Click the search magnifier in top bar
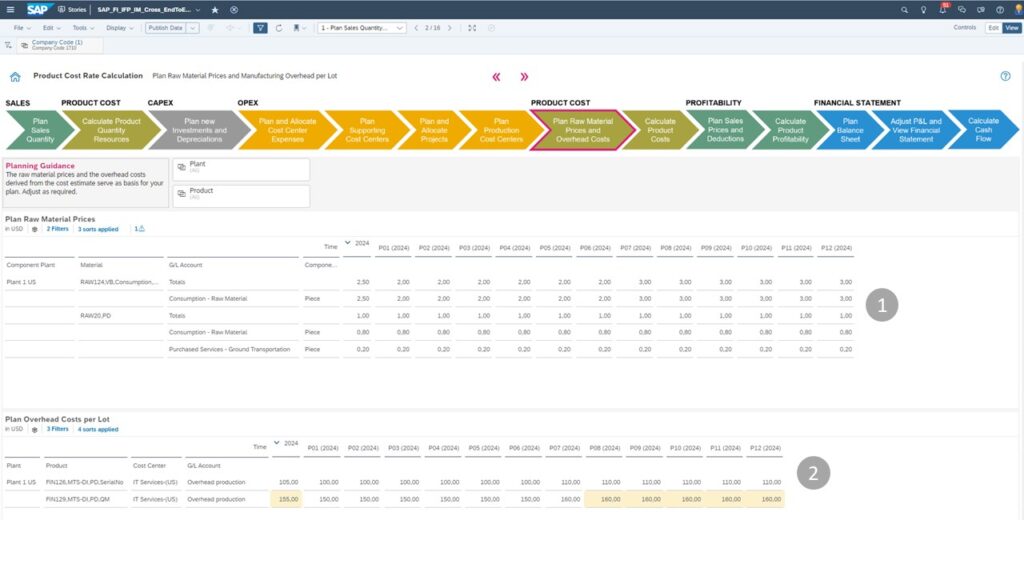The width and height of the screenshot is (1024, 576). coord(905,9)
